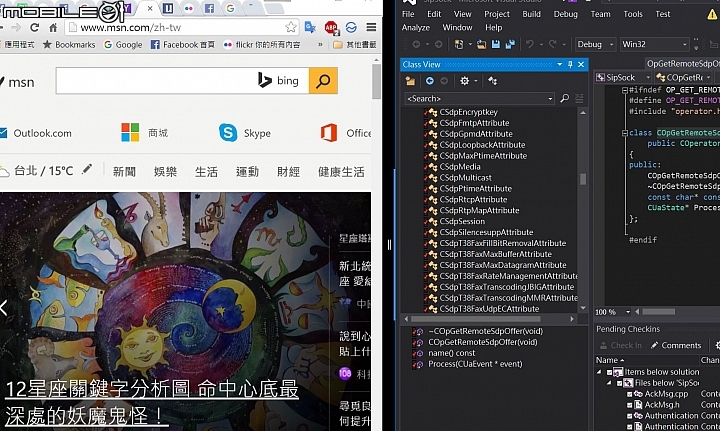Open the 商城 store link
Screen dimensions: 720x431
pos(145,133)
